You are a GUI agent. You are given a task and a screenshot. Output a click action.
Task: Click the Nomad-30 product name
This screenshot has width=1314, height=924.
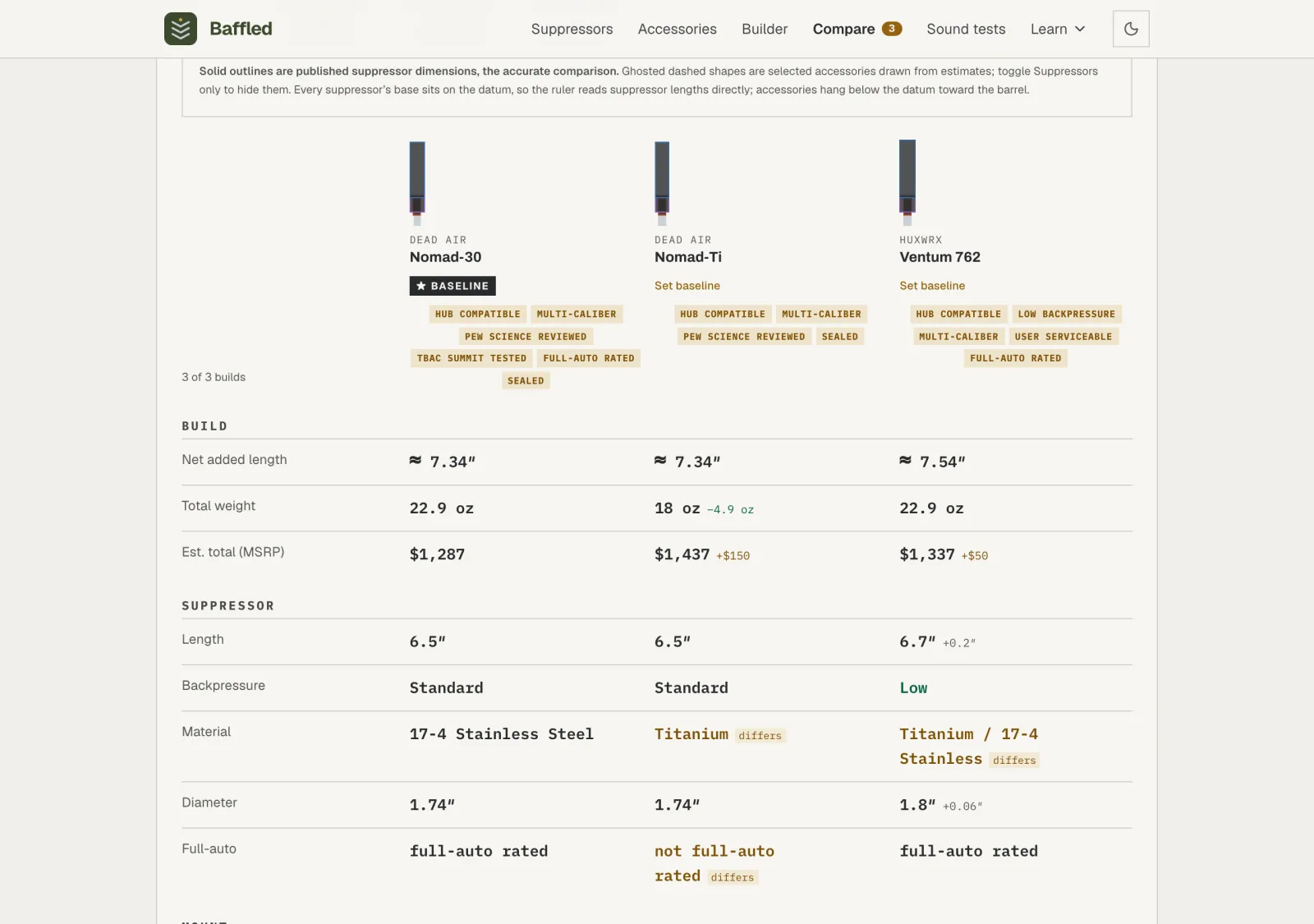[x=445, y=257]
